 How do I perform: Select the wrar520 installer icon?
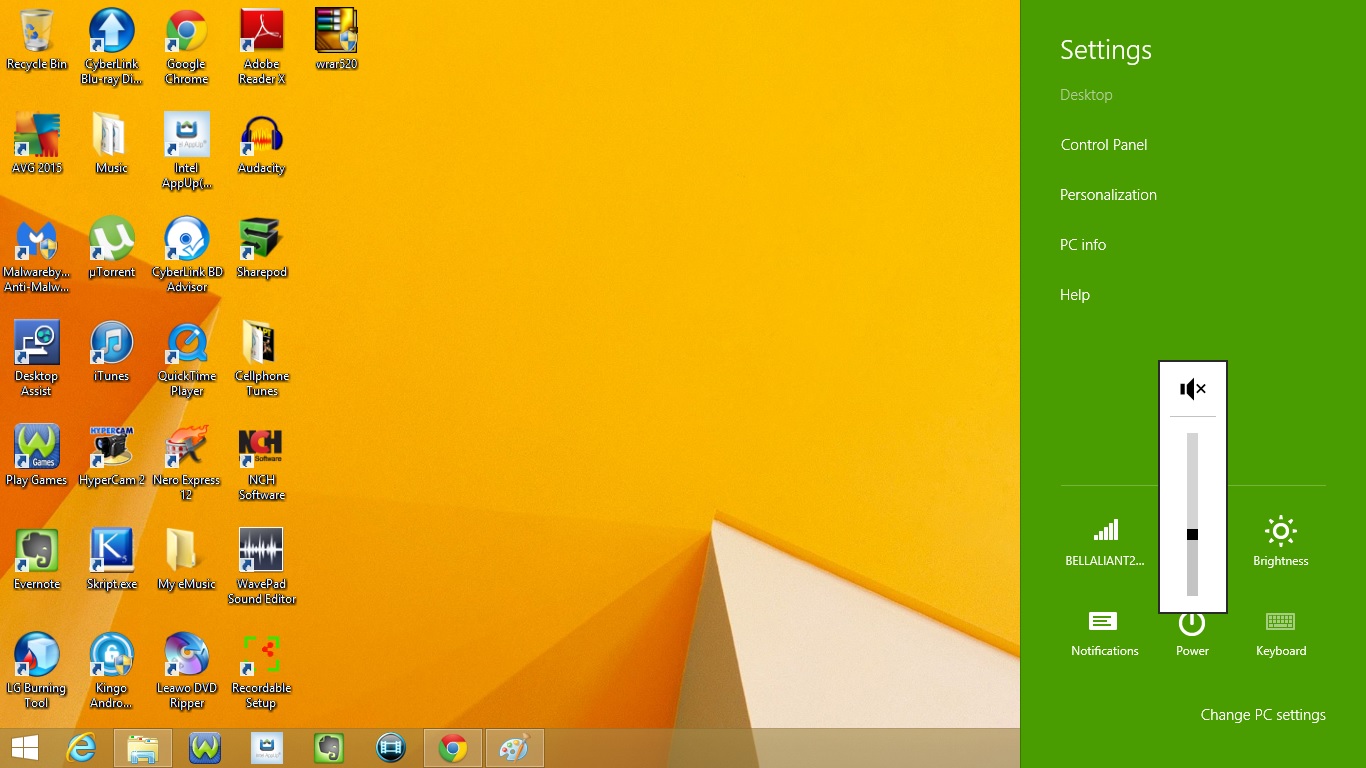pos(337,40)
